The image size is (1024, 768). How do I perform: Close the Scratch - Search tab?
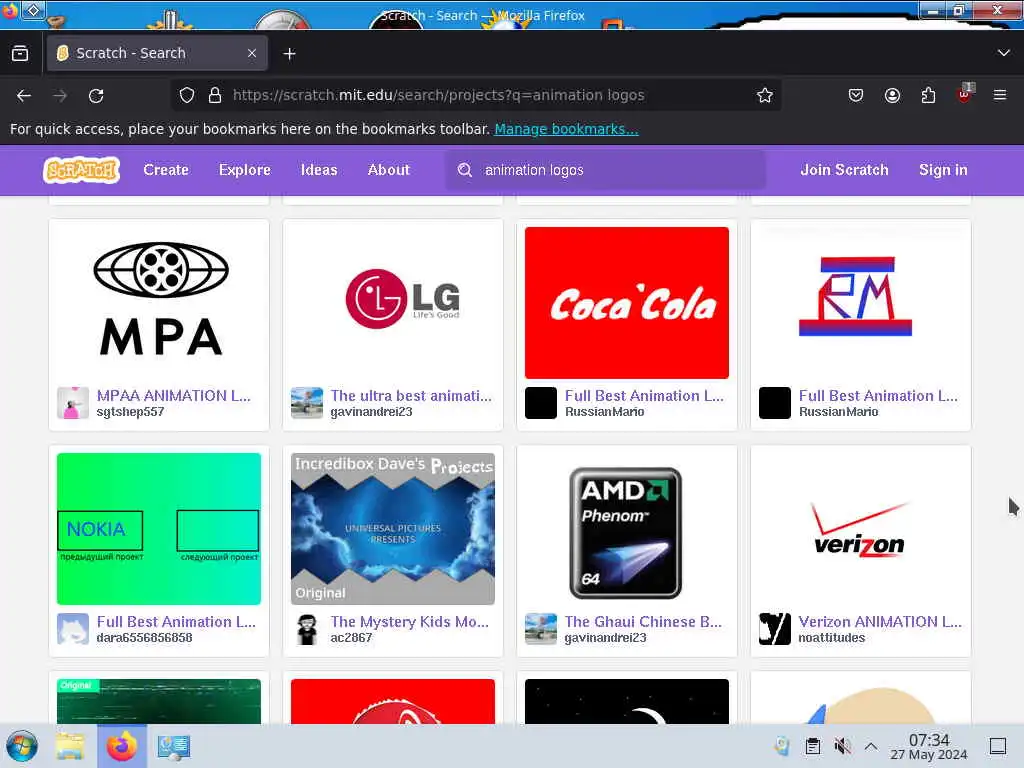(252, 54)
